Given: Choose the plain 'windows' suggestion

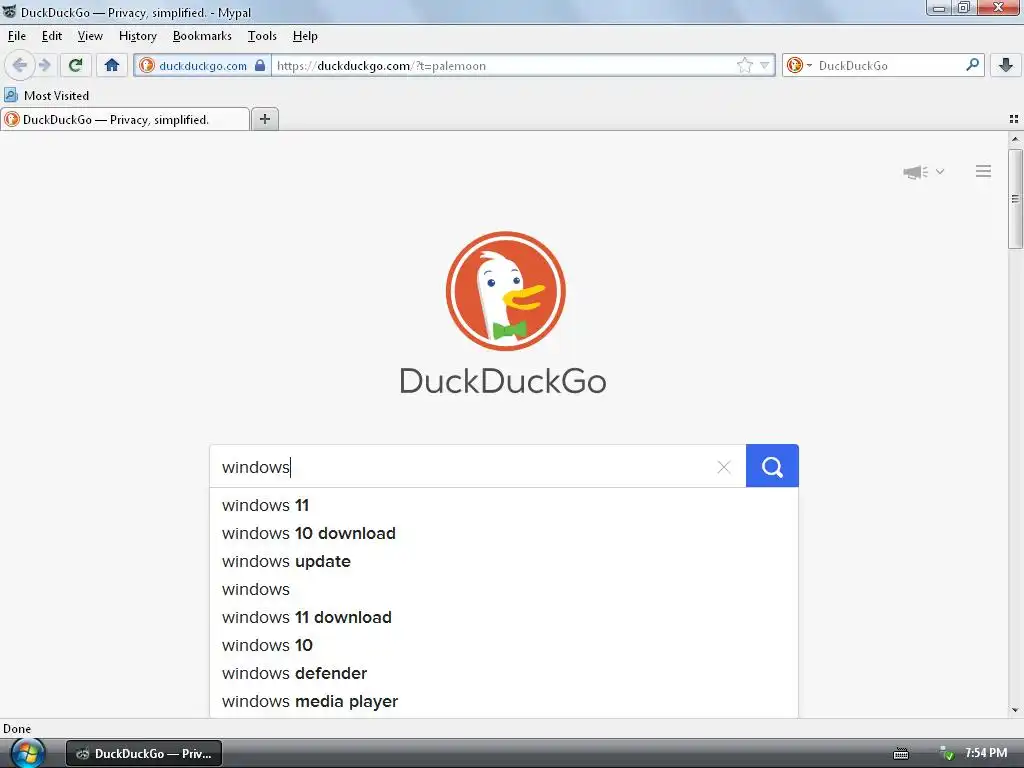Looking at the screenshot, I should pyautogui.click(x=504, y=590).
